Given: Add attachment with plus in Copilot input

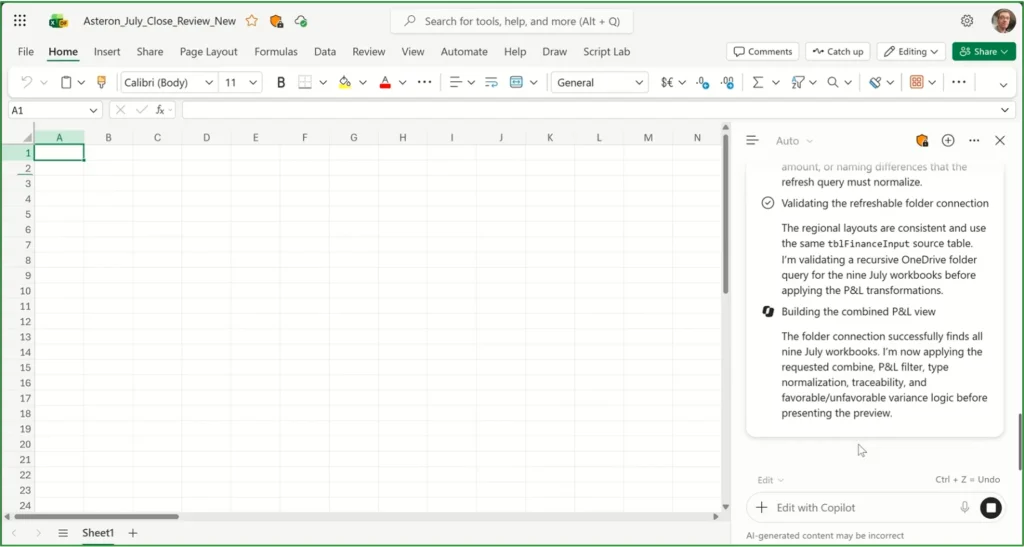Looking at the screenshot, I should [761, 507].
